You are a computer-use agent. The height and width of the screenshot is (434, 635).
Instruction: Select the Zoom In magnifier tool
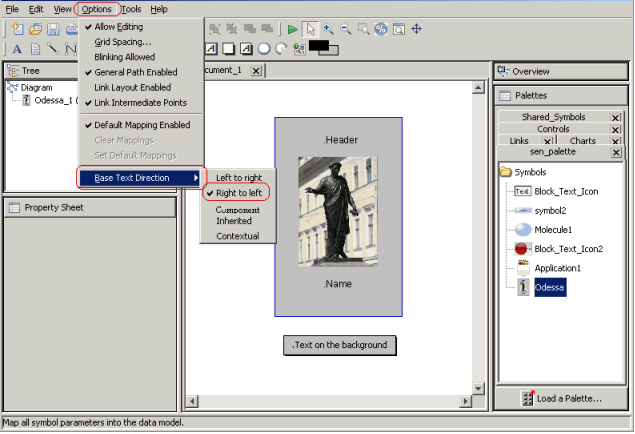327,30
